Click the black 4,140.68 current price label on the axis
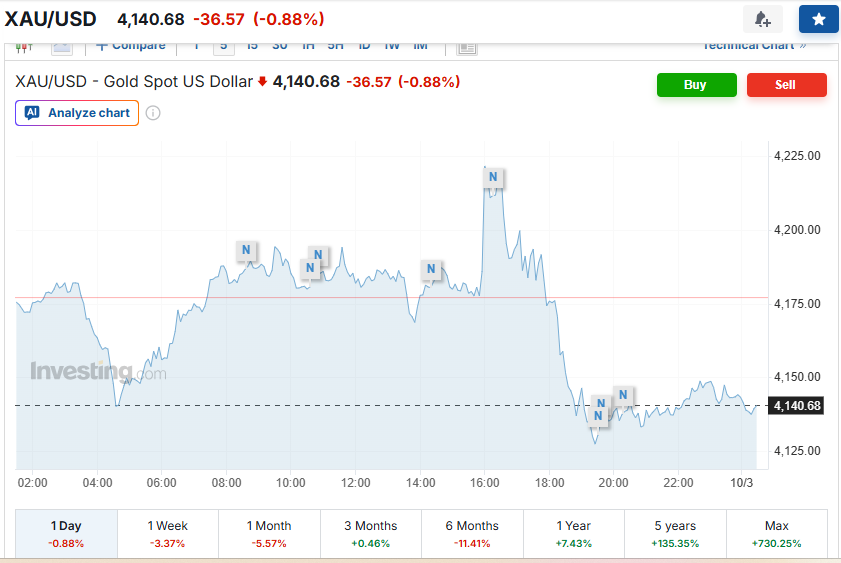The width and height of the screenshot is (841, 563). click(x=796, y=406)
